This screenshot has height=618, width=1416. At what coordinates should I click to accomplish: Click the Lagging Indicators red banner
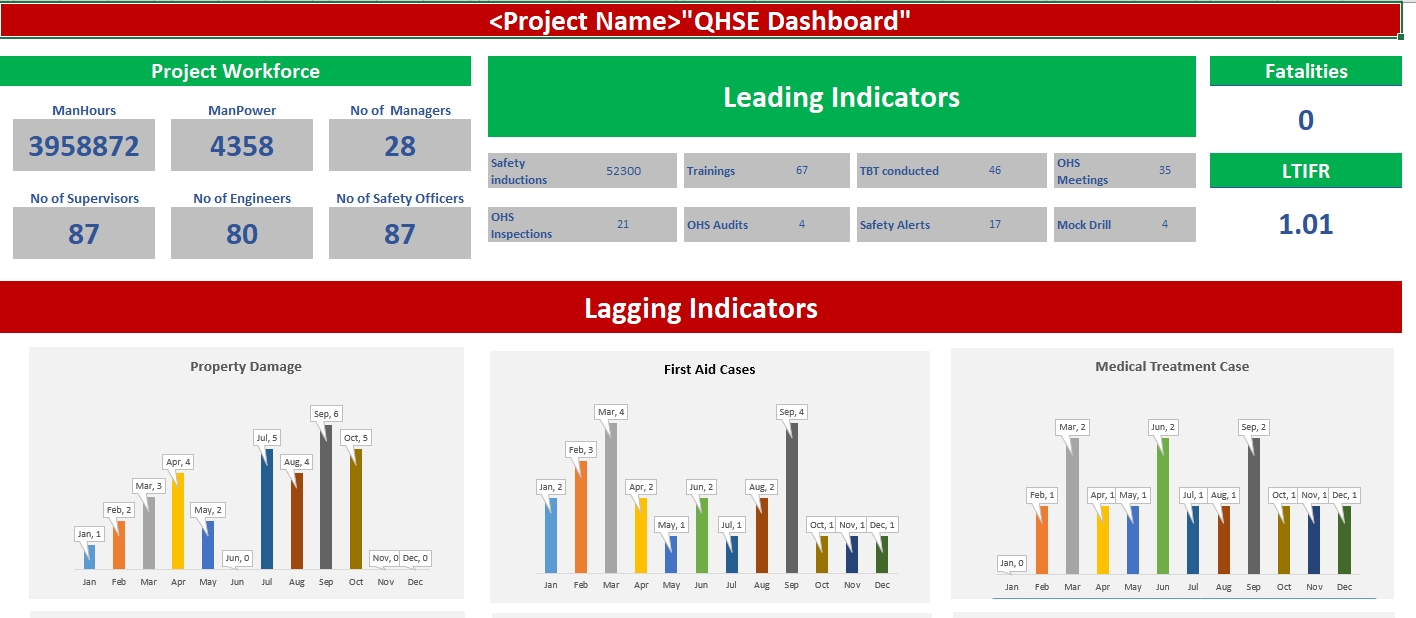(x=701, y=307)
